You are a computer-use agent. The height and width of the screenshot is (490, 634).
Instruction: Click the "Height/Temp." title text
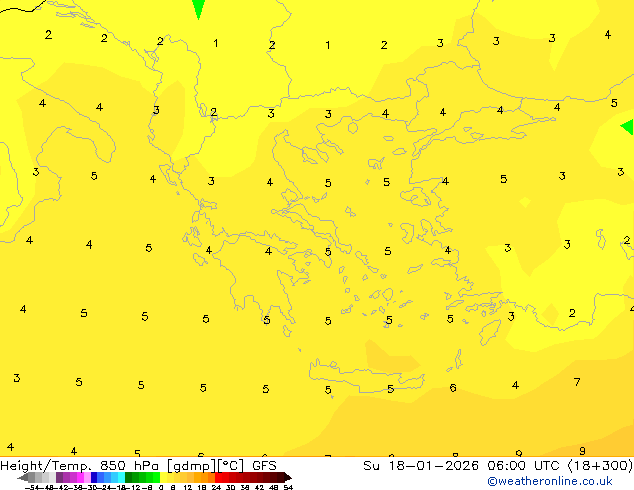pyautogui.click(x=46, y=466)
